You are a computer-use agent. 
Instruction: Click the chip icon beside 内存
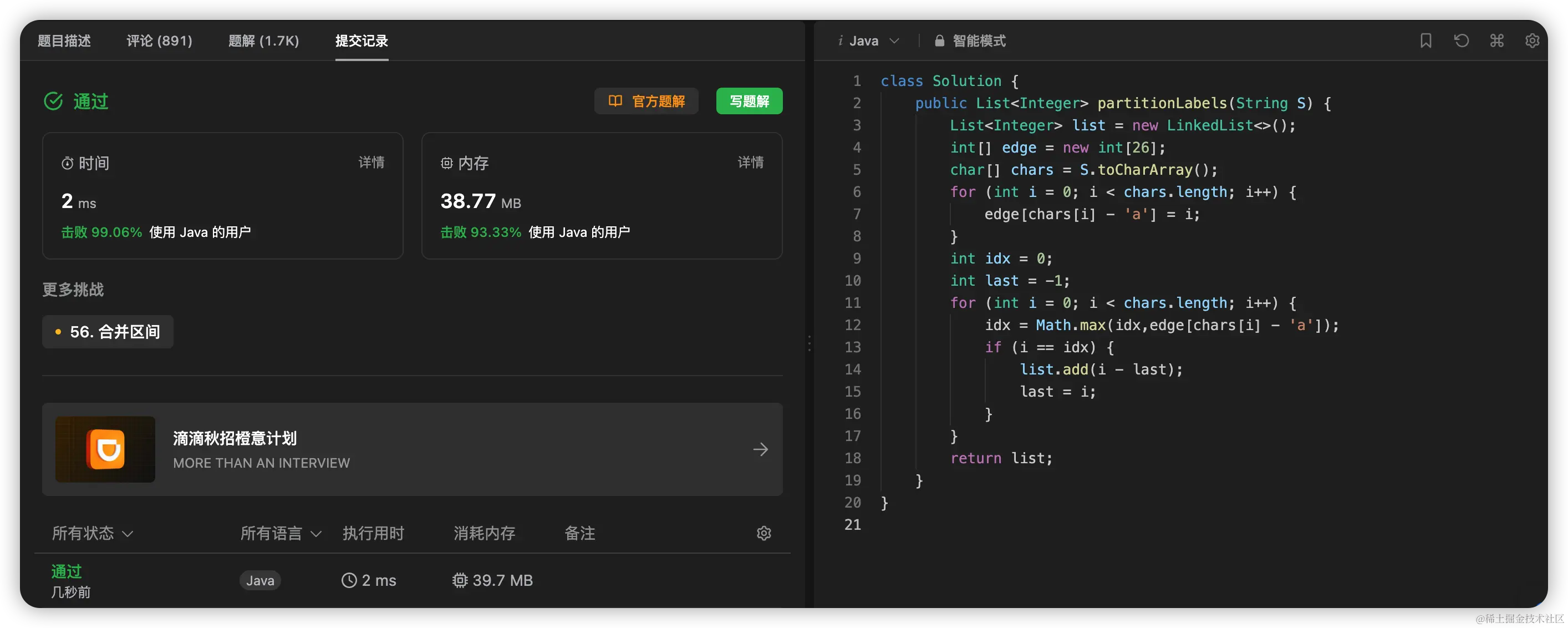[447, 163]
